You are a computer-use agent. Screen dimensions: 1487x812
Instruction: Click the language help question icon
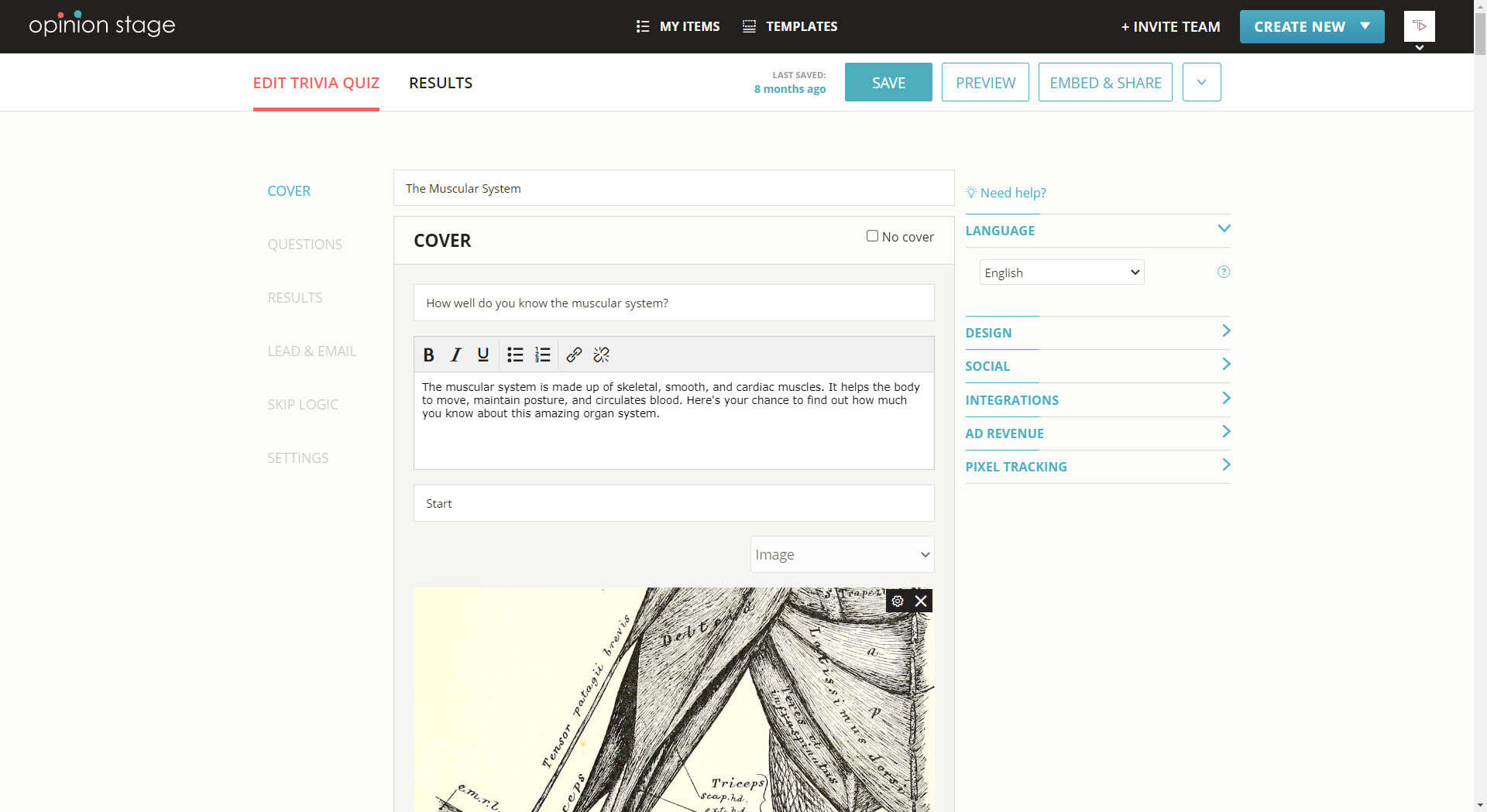point(1224,272)
